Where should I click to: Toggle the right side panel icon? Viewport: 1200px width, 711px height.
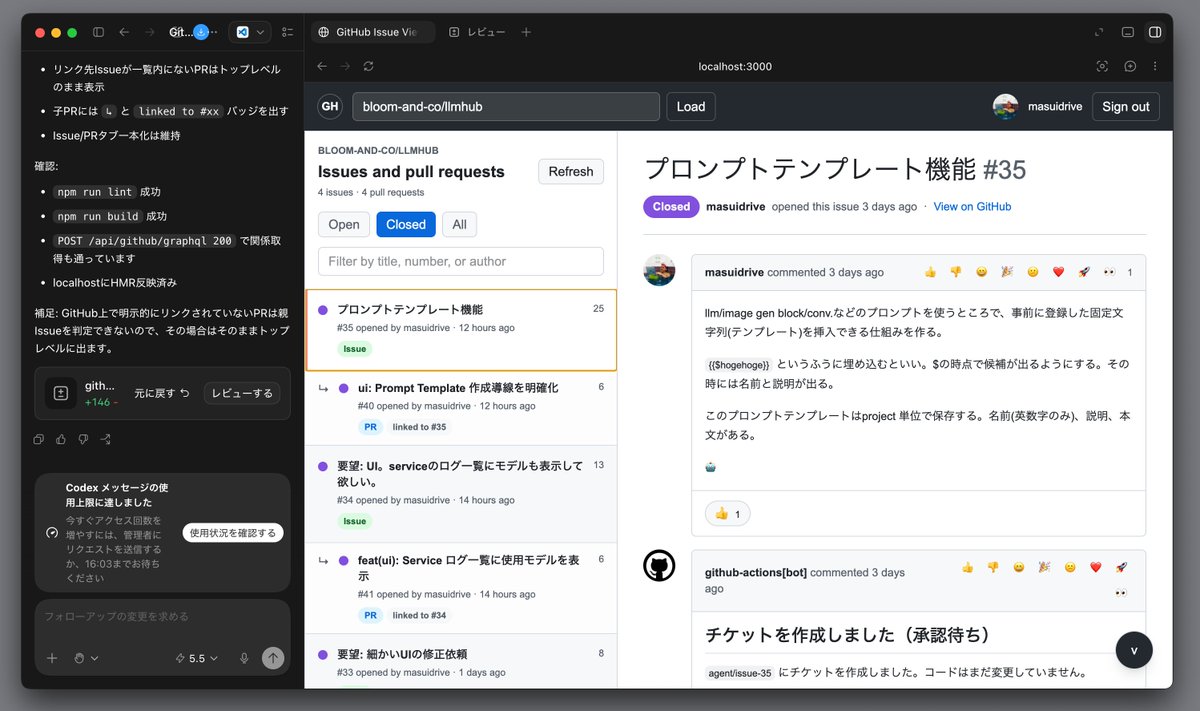[1155, 32]
